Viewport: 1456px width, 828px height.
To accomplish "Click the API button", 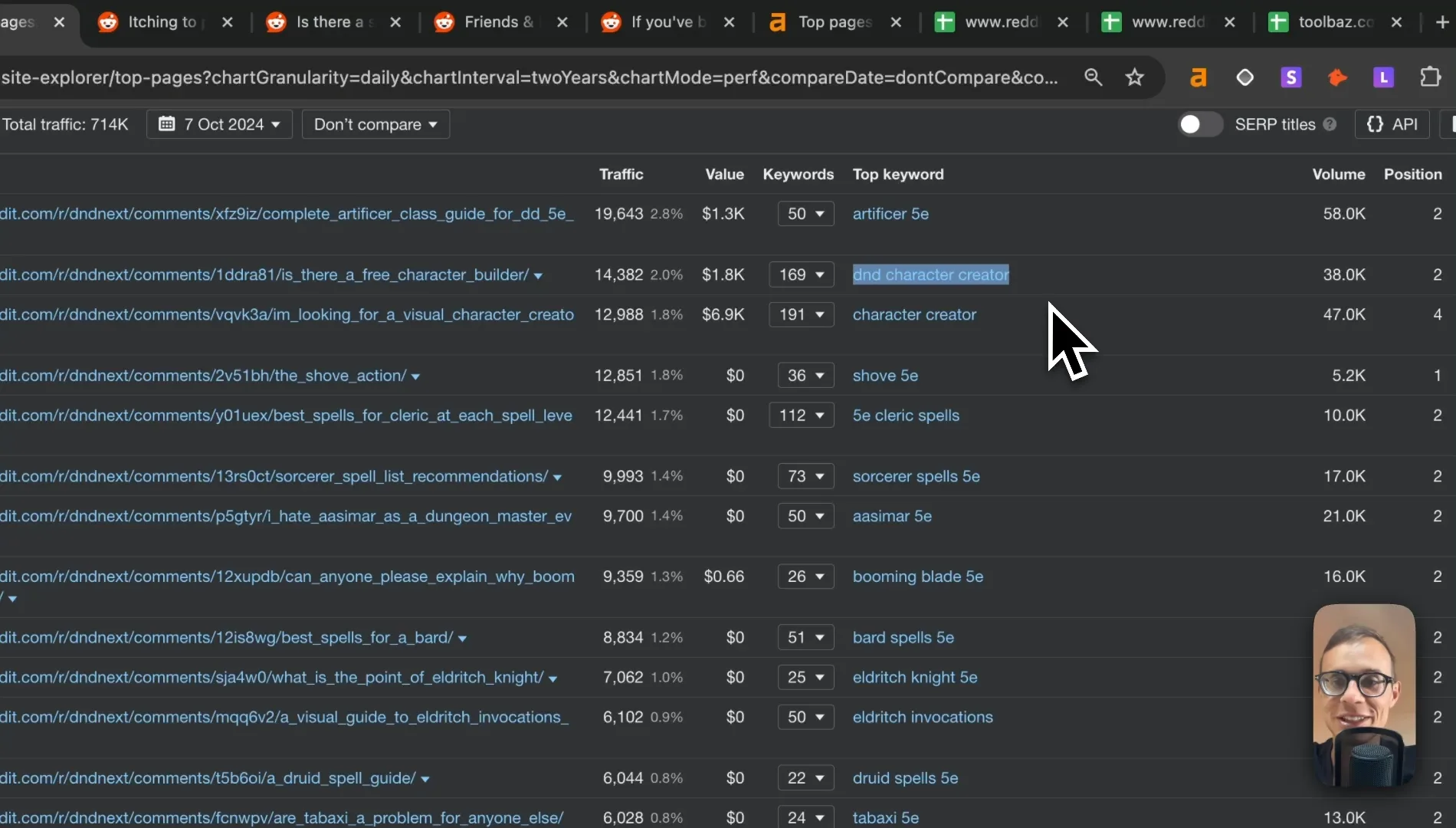I will 1392,124.
